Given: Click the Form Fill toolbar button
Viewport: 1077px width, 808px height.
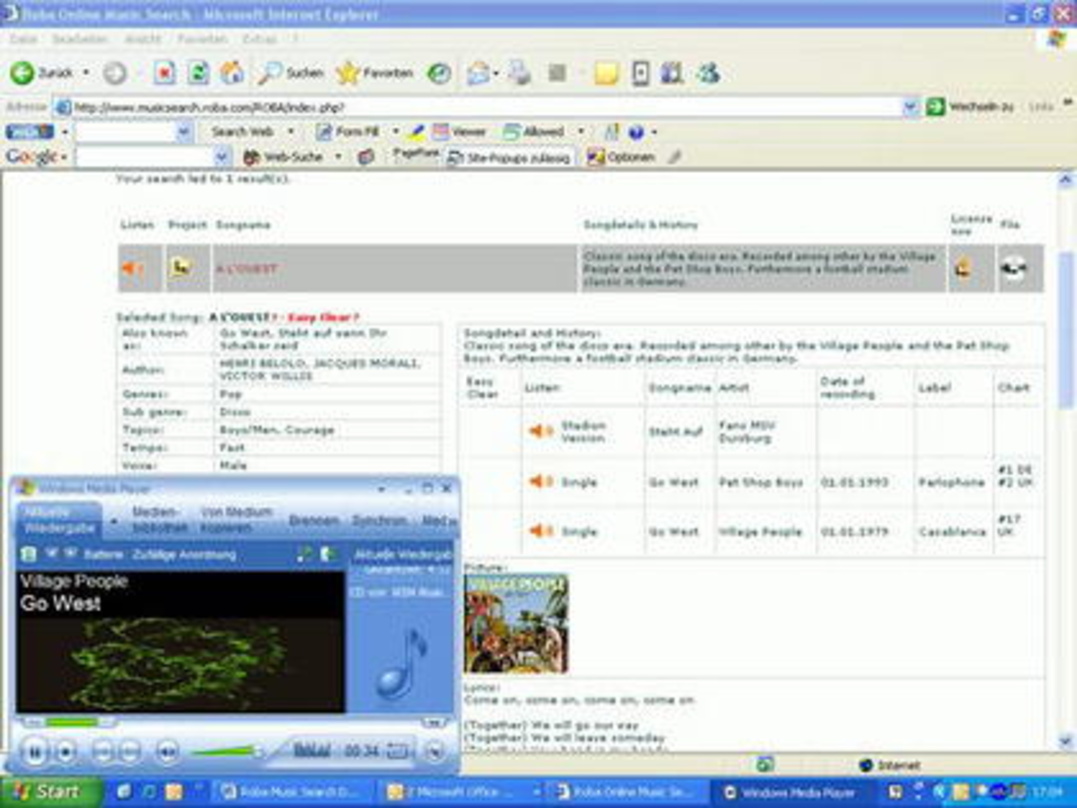Looking at the screenshot, I should 348,131.
